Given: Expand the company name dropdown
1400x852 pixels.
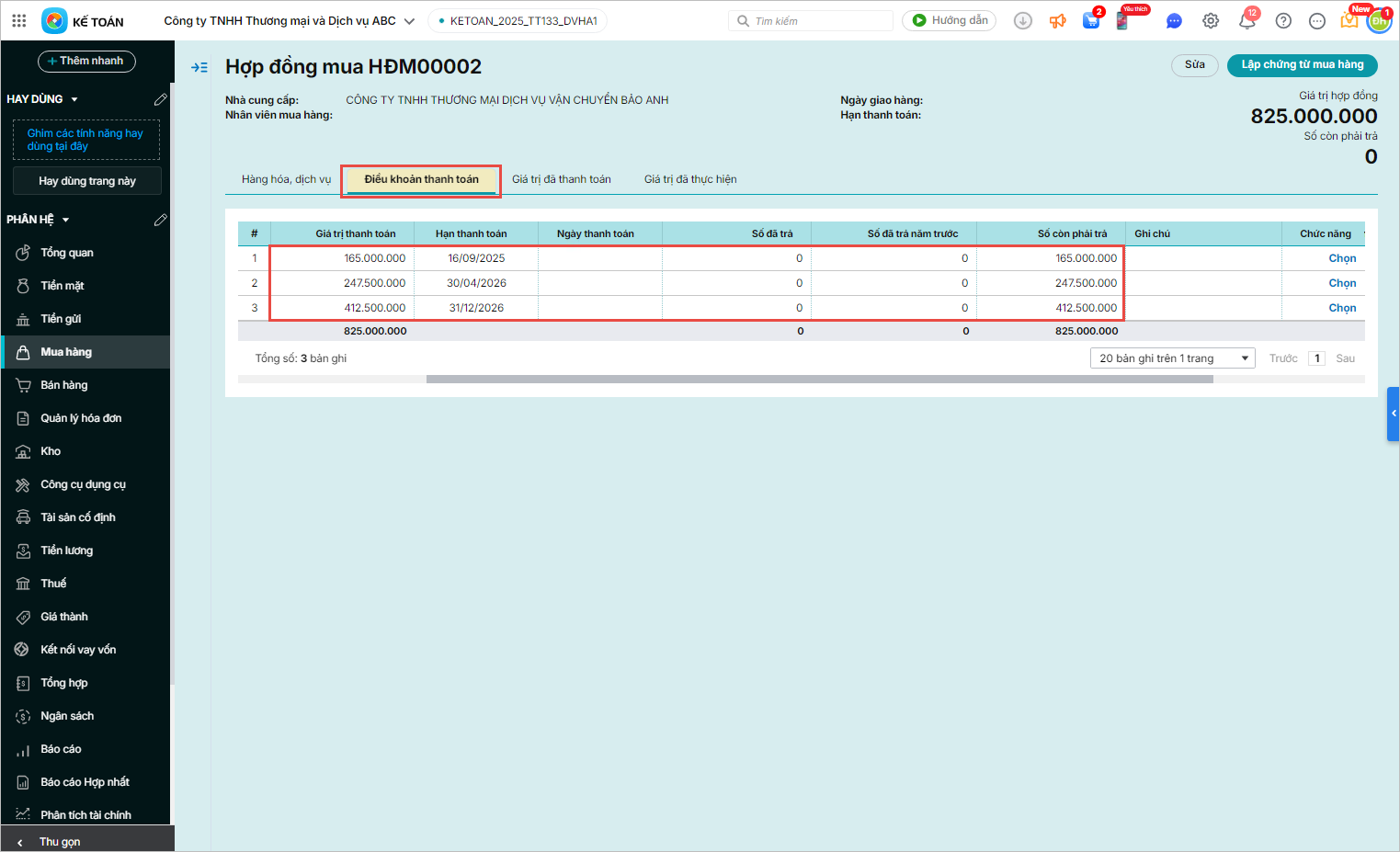Looking at the screenshot, I should tap(409, 21).
